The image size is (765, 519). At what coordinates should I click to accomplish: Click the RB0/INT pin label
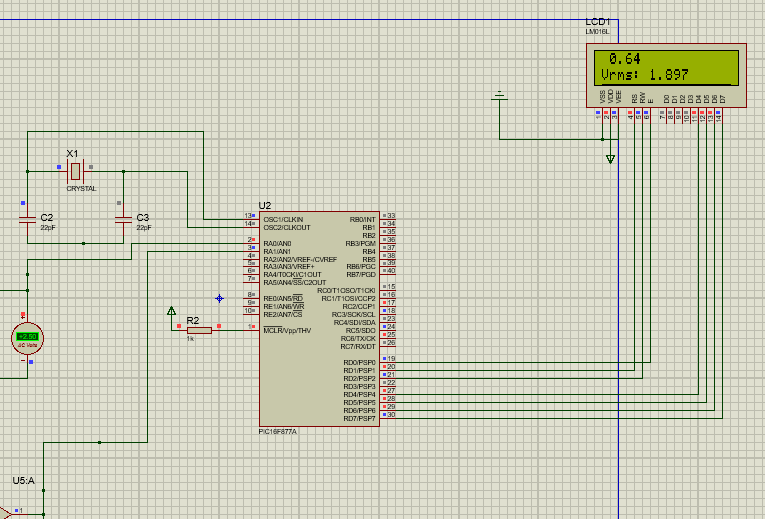[362, 220]
